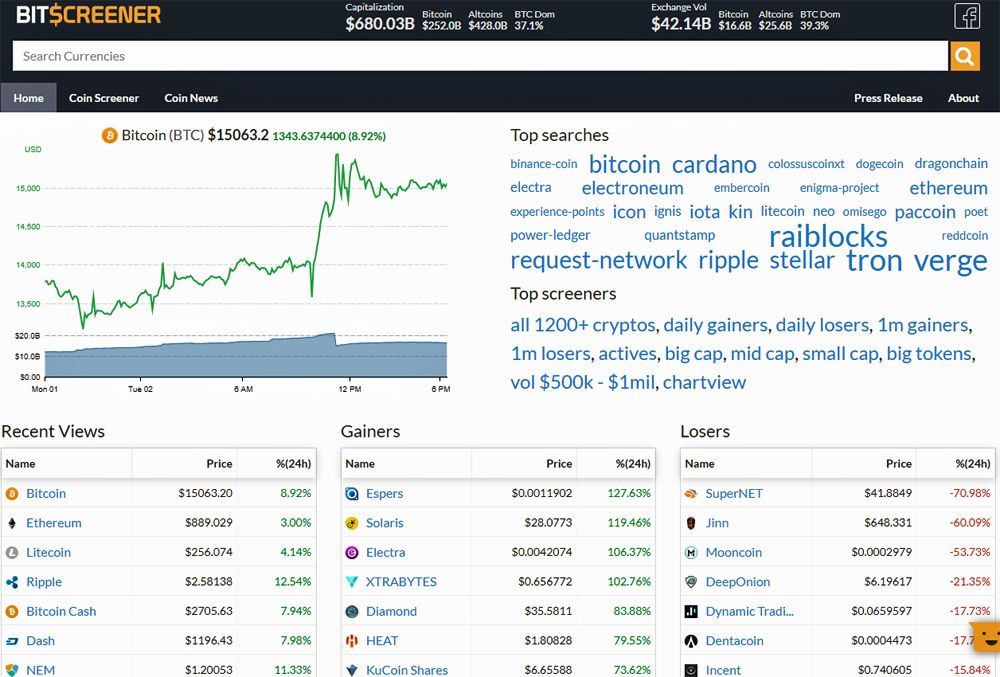Open the request-network search link
1000x677 pixels.
pyautogui.click(x=599, y=260)
